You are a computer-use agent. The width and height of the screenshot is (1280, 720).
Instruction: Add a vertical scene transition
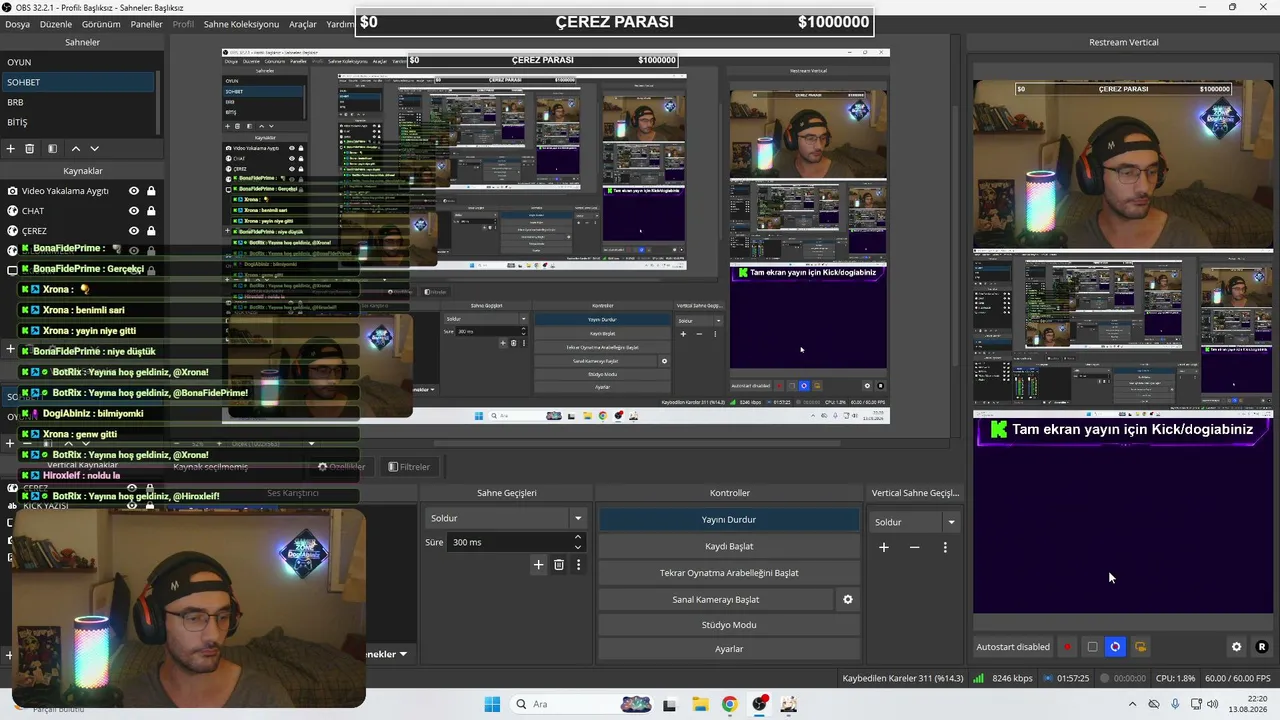click(883, 547)
